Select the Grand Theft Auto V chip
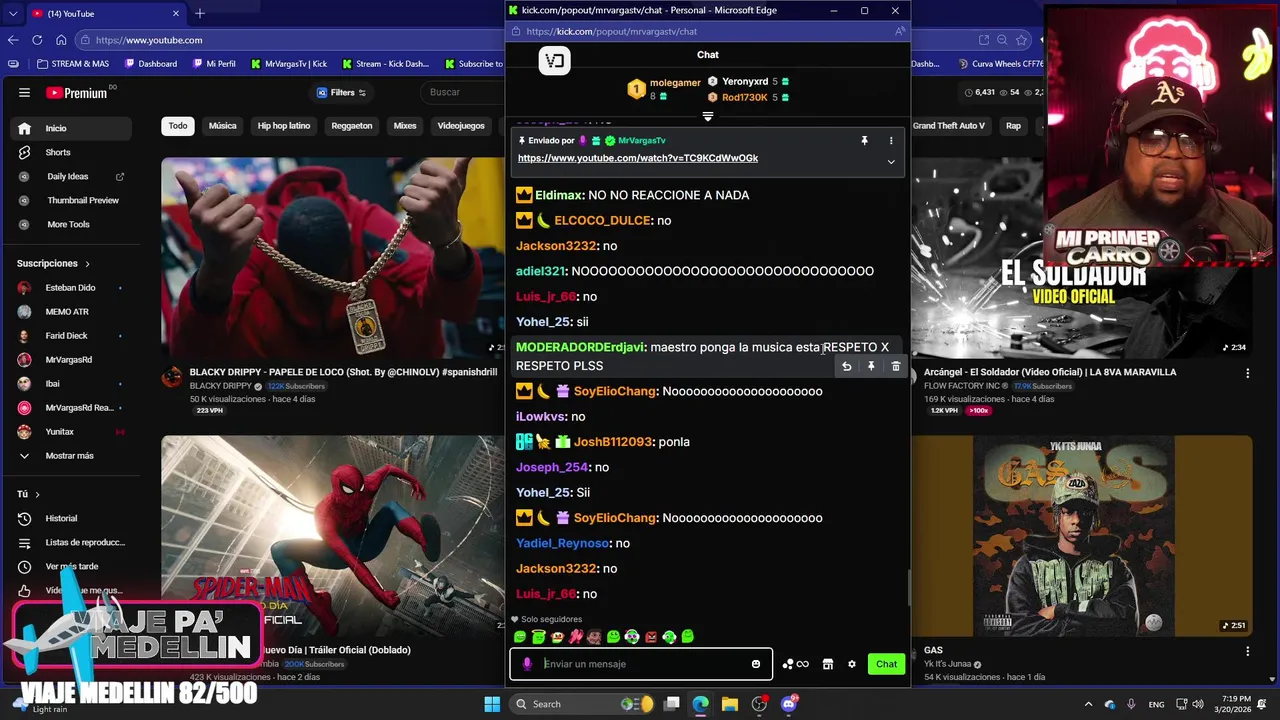This screenshot has height=720, width=1280. (x=949, y=126)
